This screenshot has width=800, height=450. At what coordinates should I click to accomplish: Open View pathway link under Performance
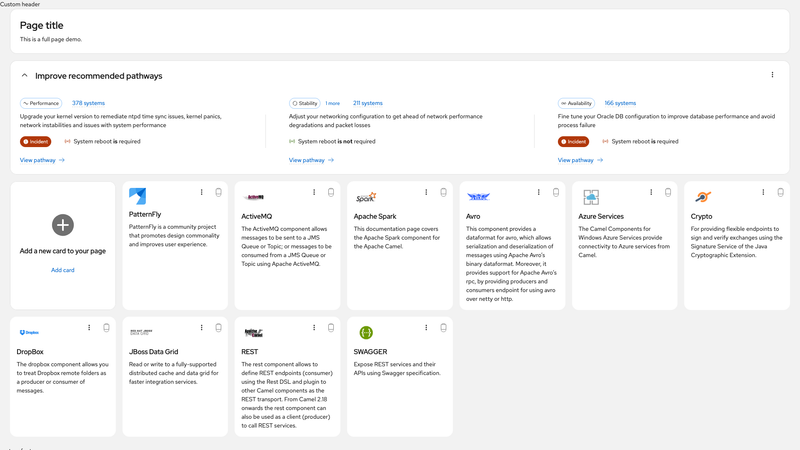(42, 160)
